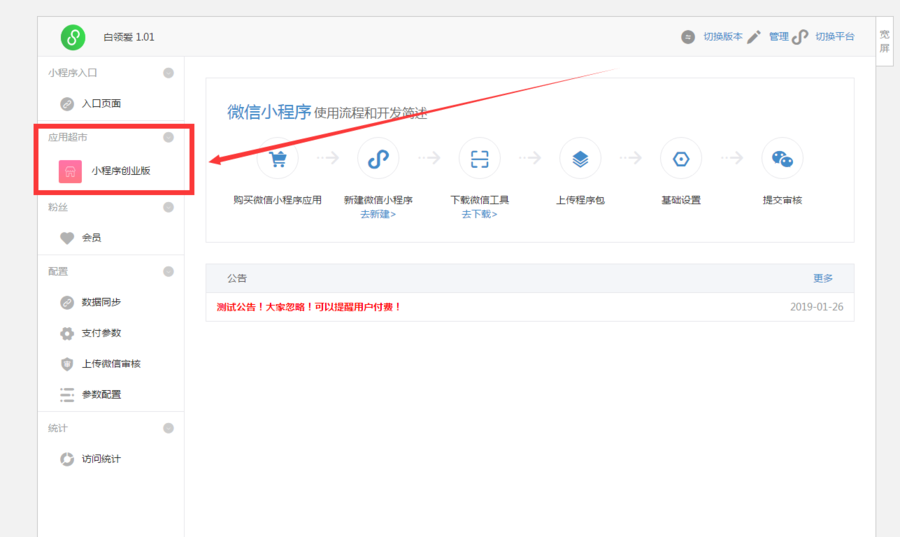
Task: Toggle 宽屏 widescreen mode
Action: [x=885, y=41]
